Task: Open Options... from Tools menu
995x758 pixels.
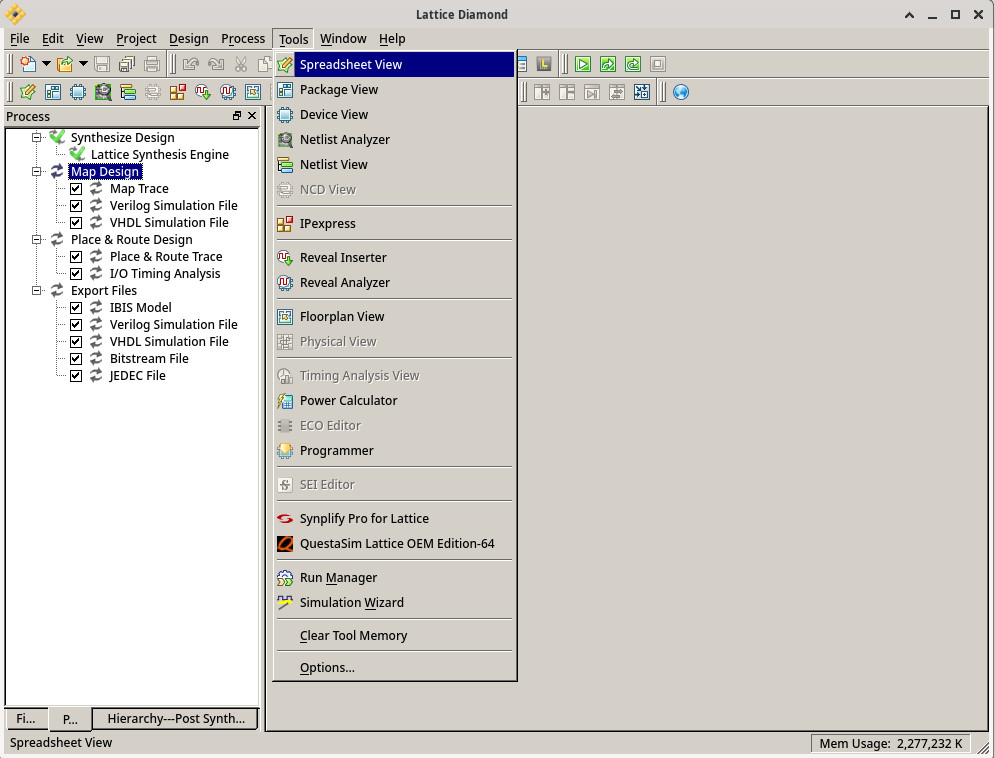Action: click(x=395, y=668)
